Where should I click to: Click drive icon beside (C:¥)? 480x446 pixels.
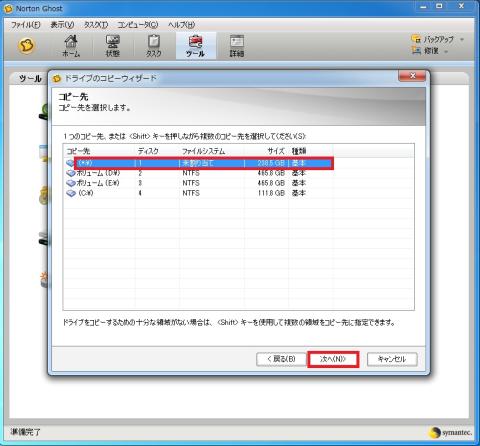[x=71, y=193]
